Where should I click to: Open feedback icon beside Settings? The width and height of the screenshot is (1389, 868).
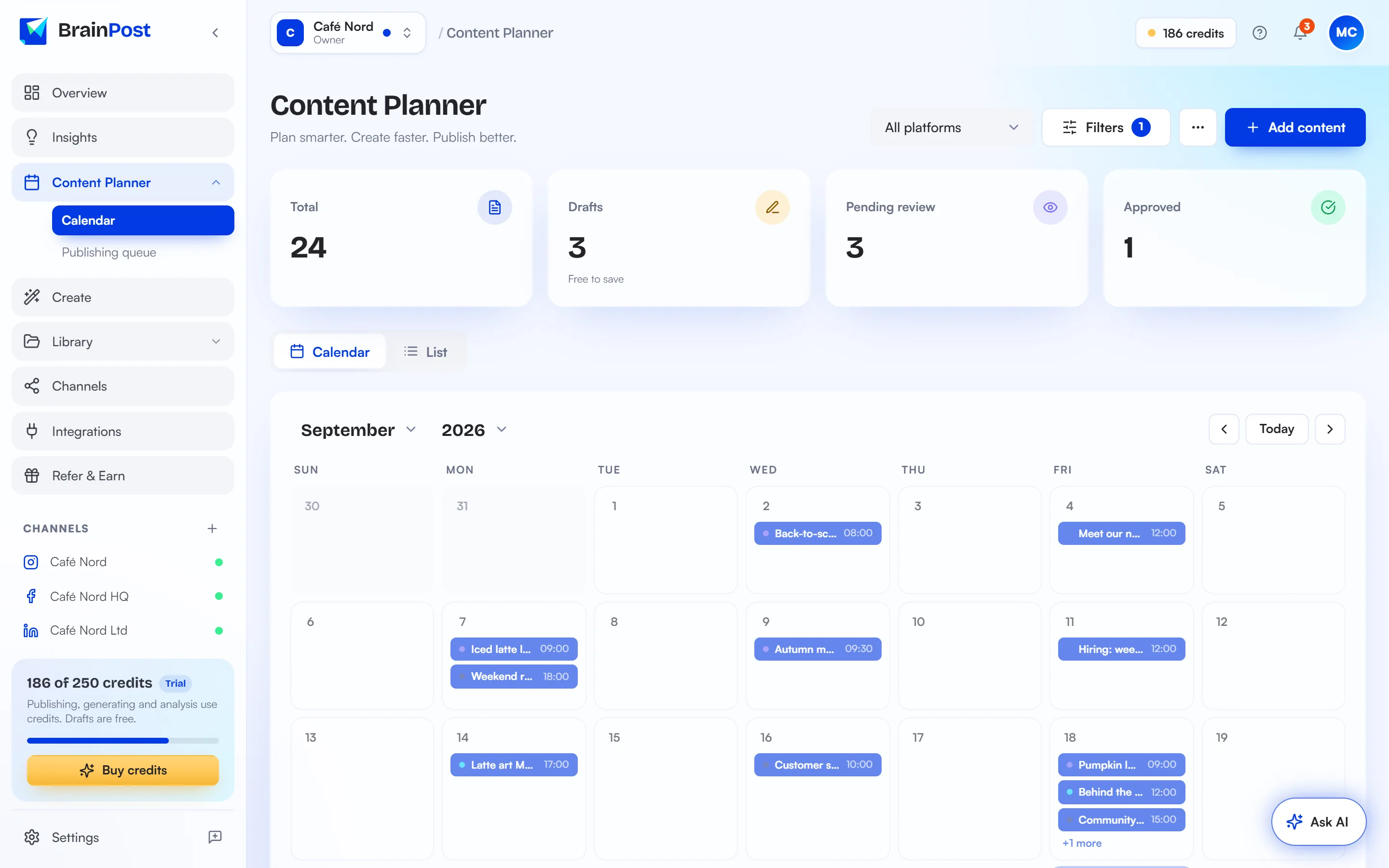(x=215, y=837)
